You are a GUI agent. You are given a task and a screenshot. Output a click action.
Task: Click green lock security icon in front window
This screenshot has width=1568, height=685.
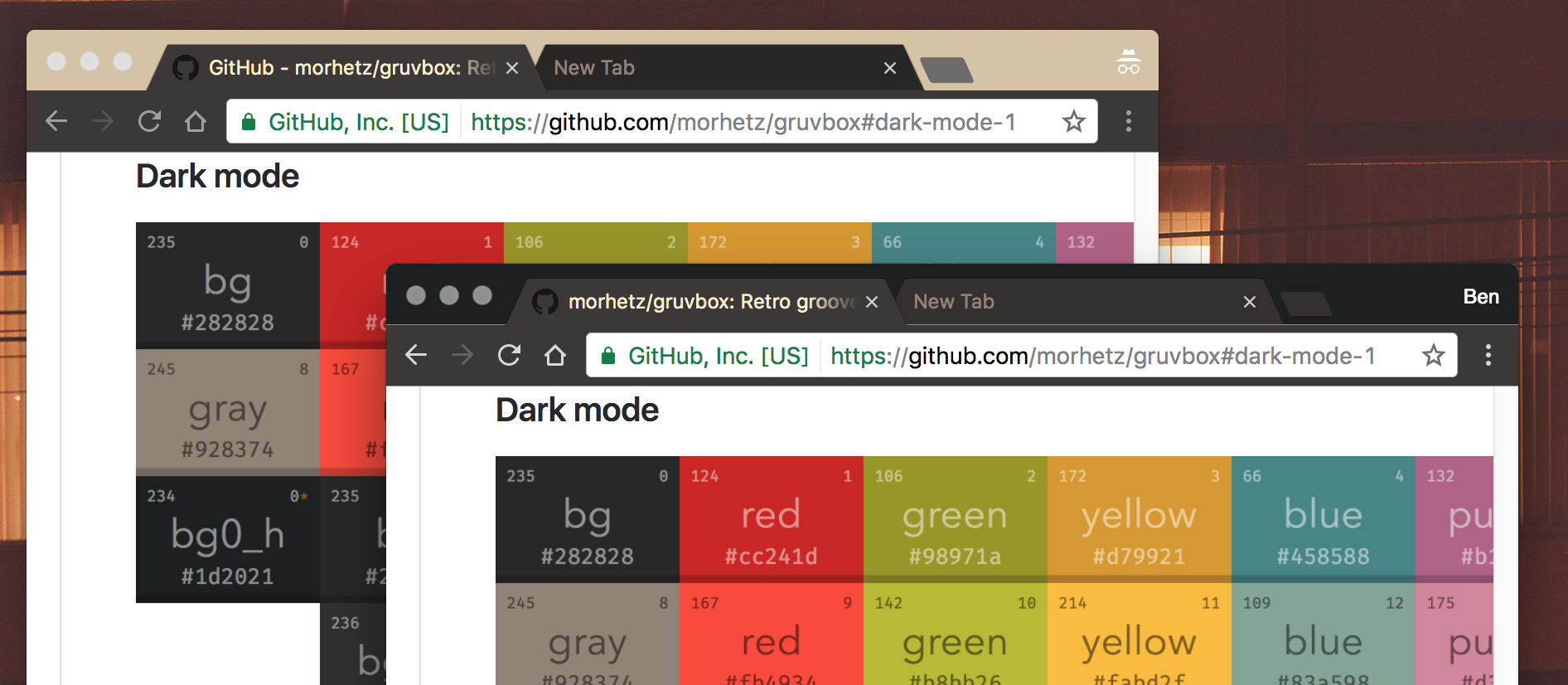pos(608,356)
